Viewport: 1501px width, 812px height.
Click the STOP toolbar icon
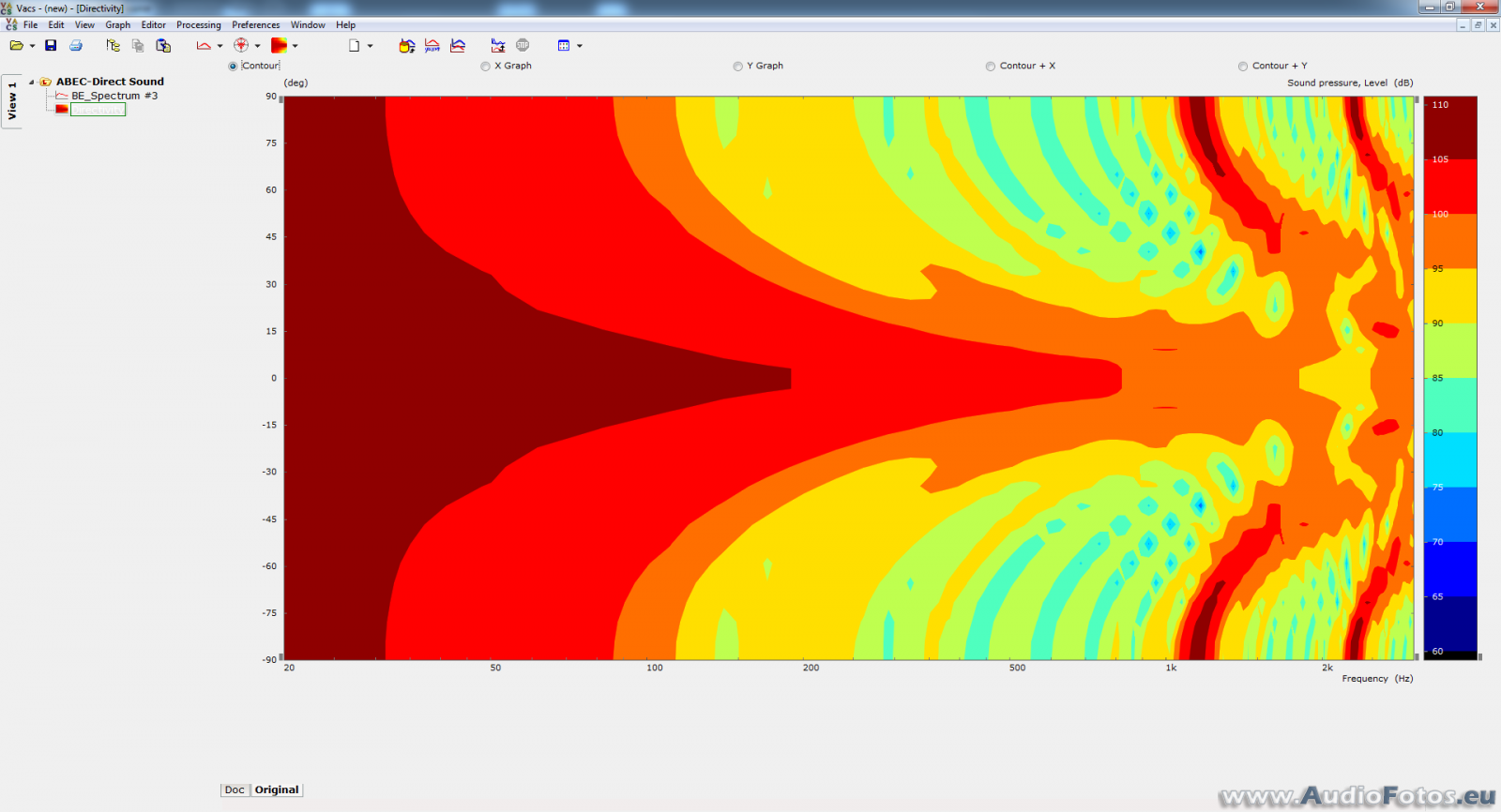click(523, 45)
